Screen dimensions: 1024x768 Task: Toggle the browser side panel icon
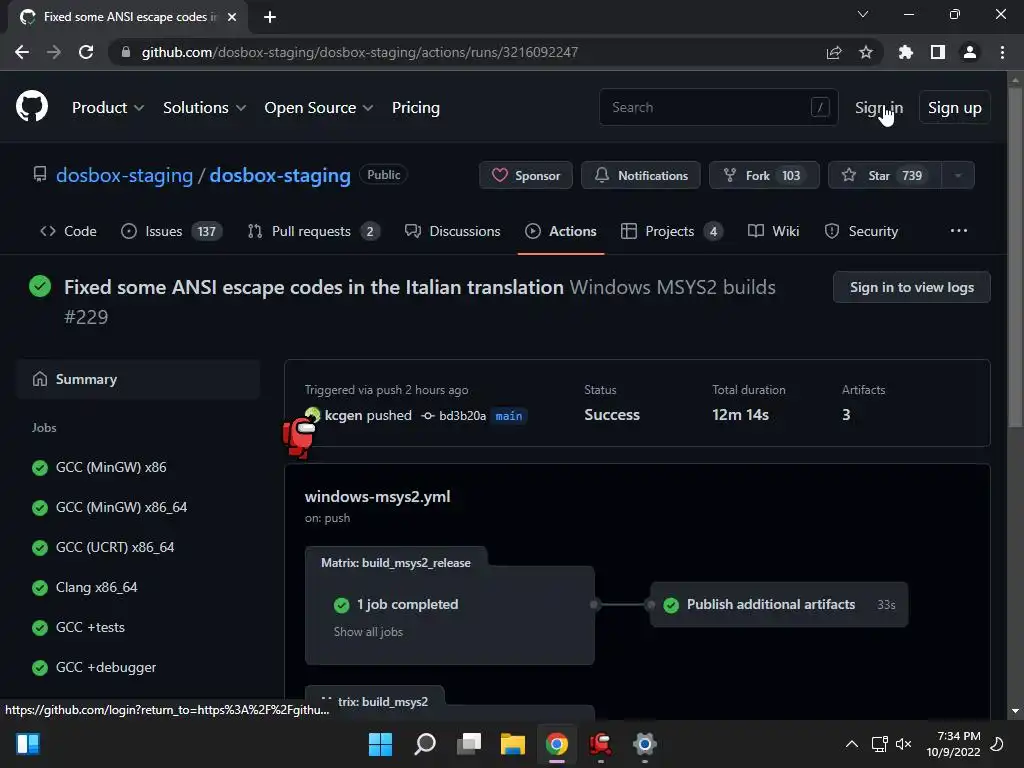pos(938,52)
